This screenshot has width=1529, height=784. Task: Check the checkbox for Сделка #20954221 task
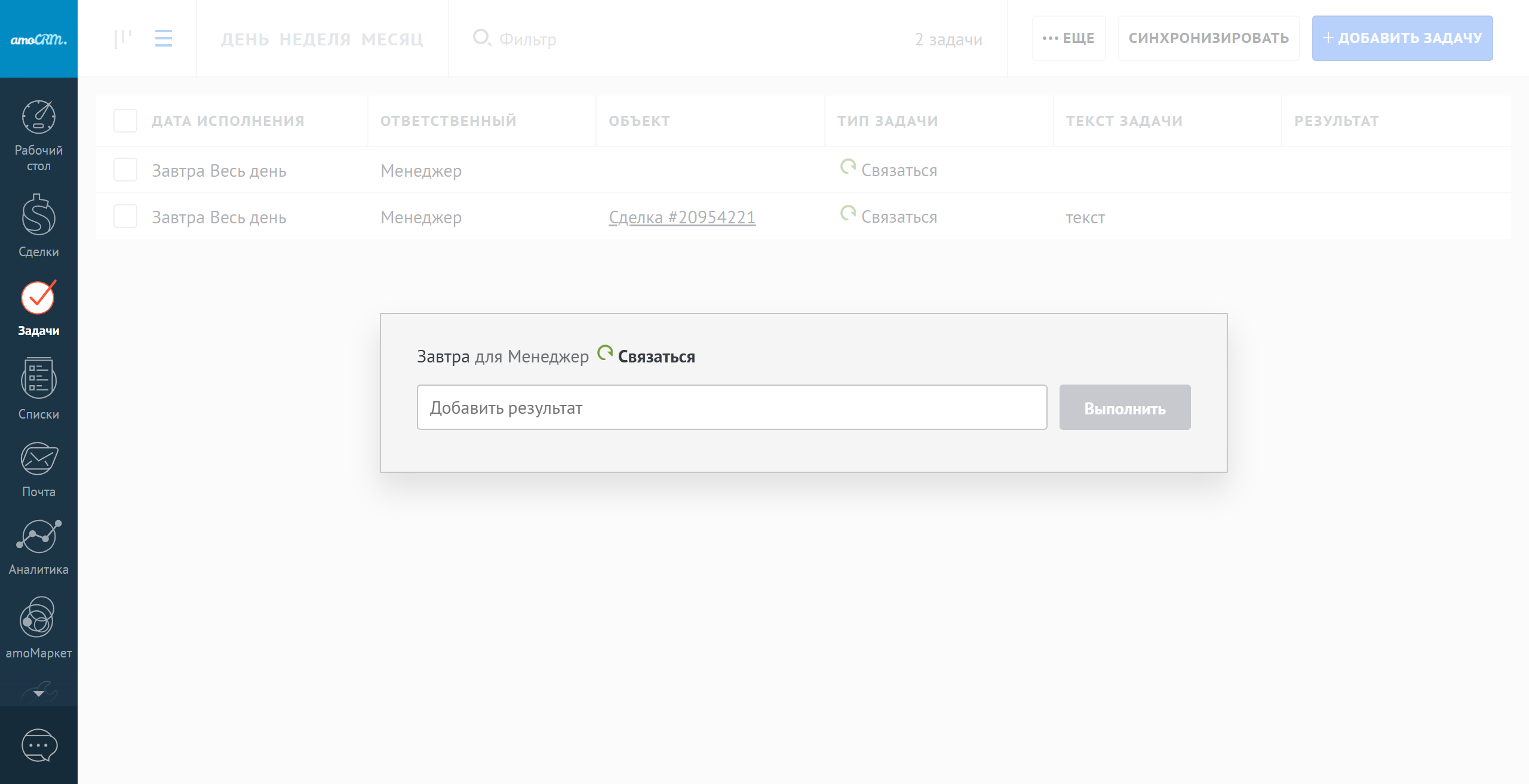[125, 217]
